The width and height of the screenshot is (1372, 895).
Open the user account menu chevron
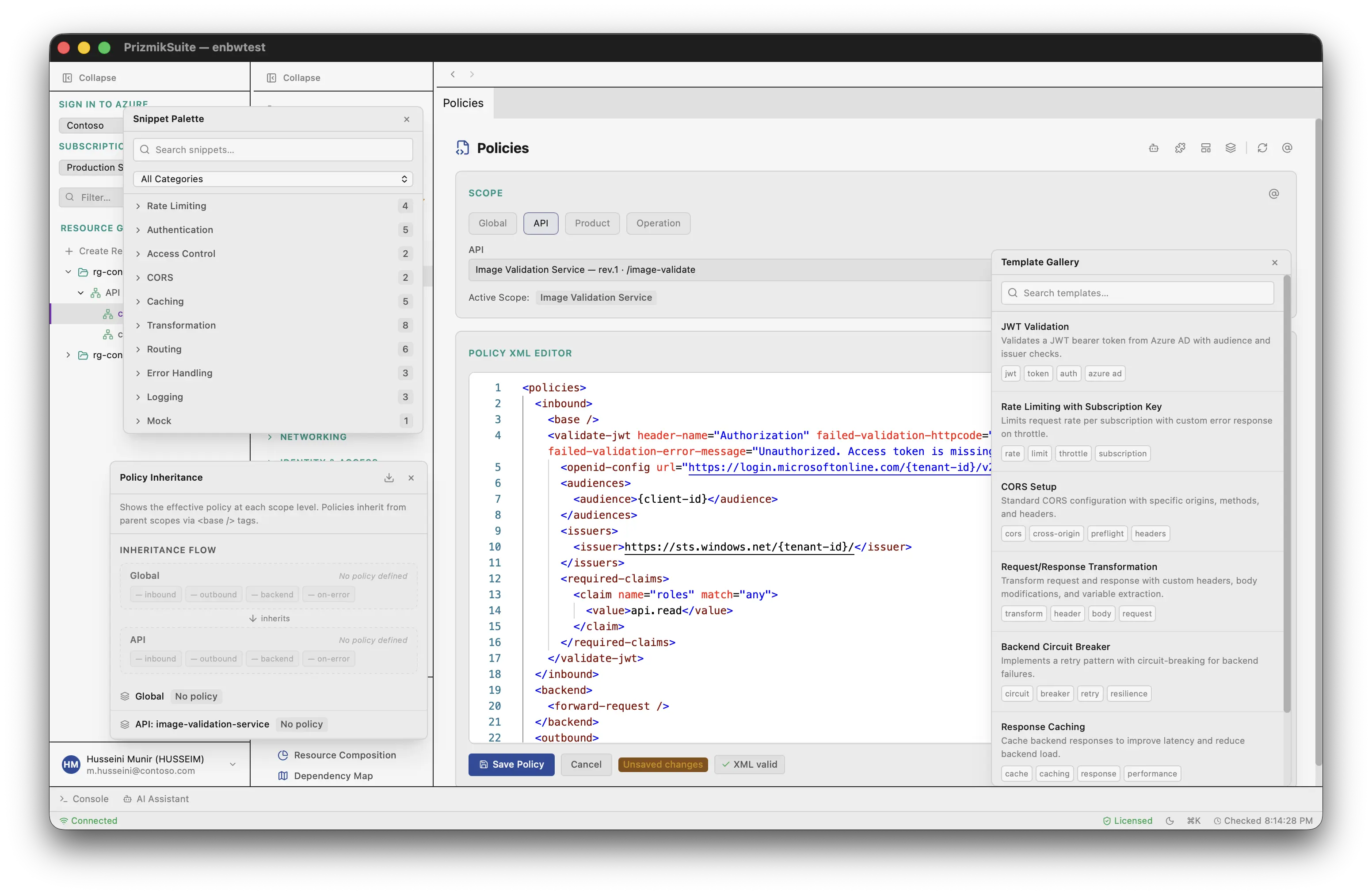coord(232,765)
